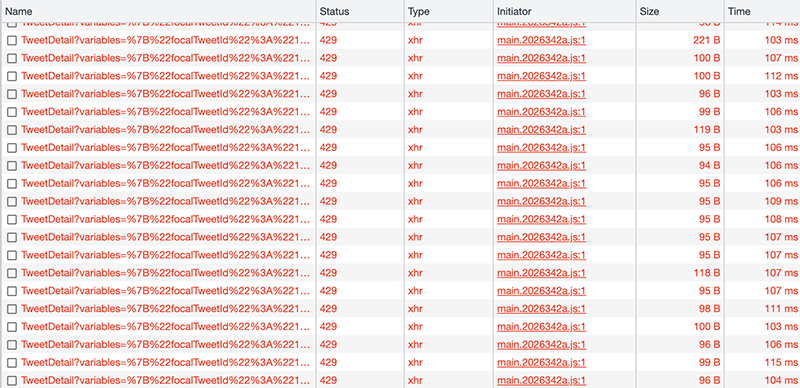Tick the checkbox of the 118 B request
Image resolution: width=800 pixels, height=388 pixels.
tap(12, 273)
